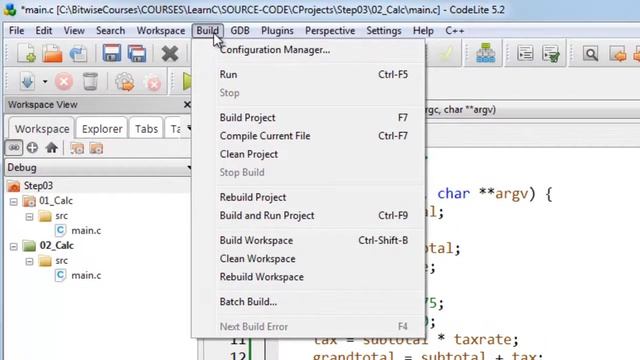Click the Save All Files icon
The height and width of the screenshot is (360, 640).
[x=137, y=53]
